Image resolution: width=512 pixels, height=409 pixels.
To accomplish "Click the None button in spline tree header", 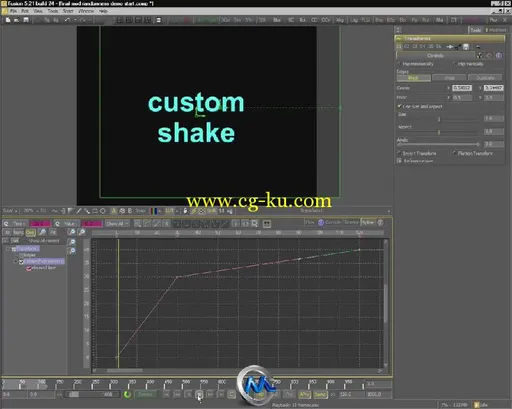I will pyautogui.click(x=18, y=232).
